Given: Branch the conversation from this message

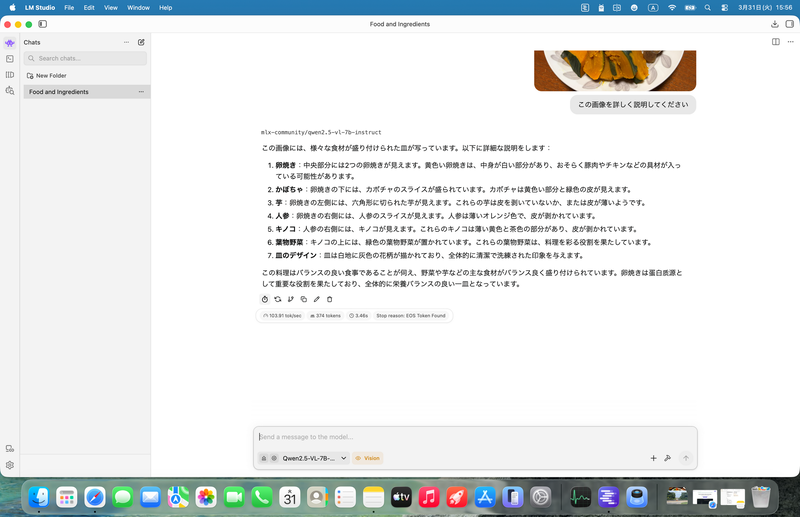Looking at the screenshot, I should (291, 299).
